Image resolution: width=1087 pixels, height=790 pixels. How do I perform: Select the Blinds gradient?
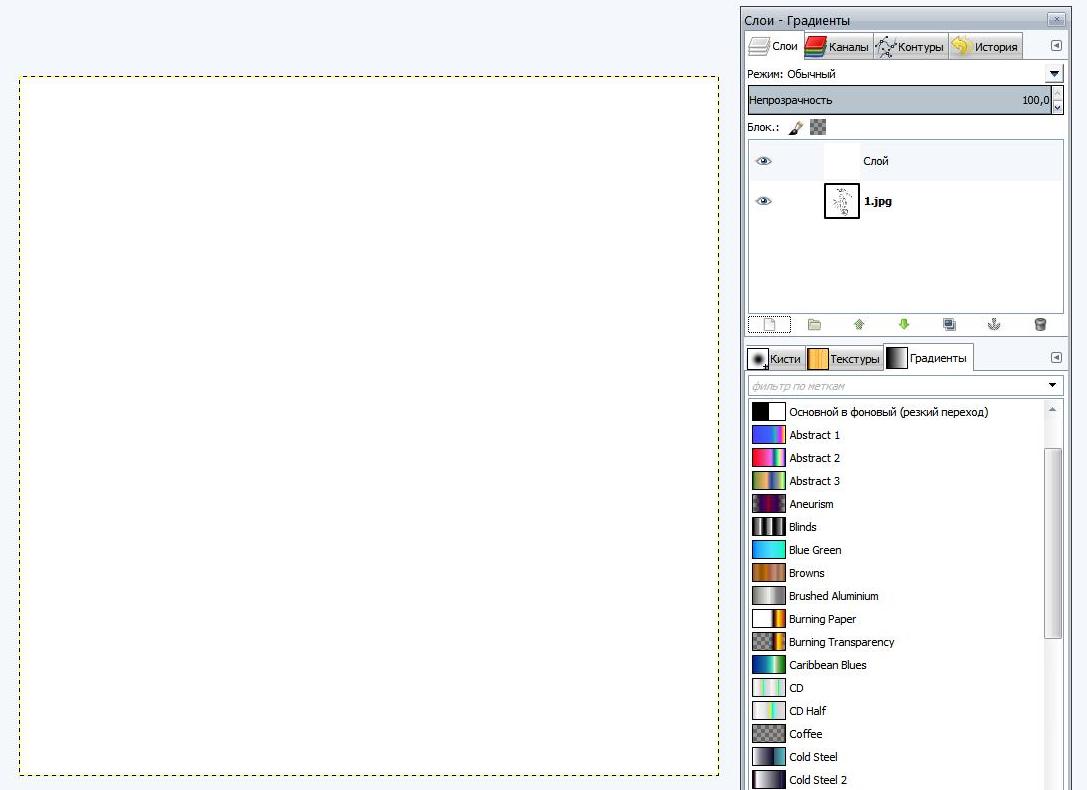tap(897, 527)
